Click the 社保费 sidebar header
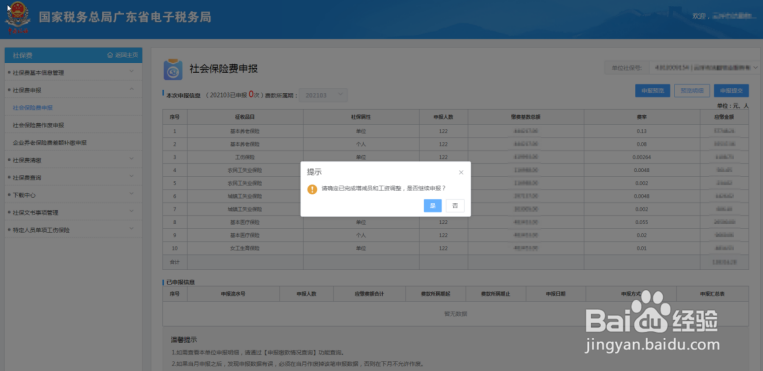The width and height of the screenshot is (763, 371). [23, 55]
